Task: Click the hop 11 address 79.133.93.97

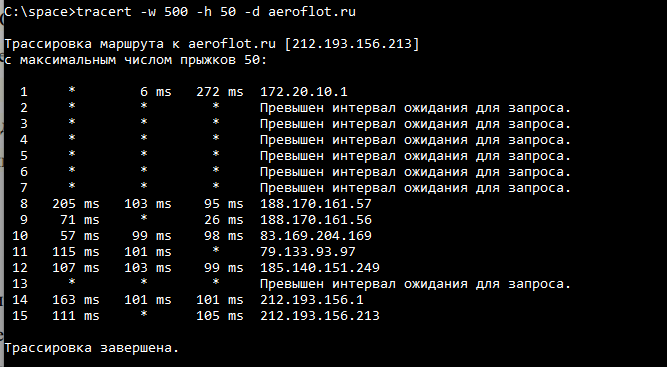Action: tap(308, 252)
